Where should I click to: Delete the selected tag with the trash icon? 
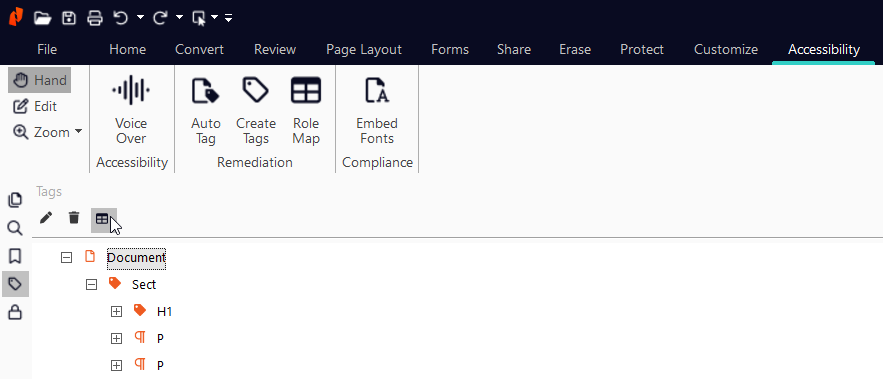pos(74,218)
